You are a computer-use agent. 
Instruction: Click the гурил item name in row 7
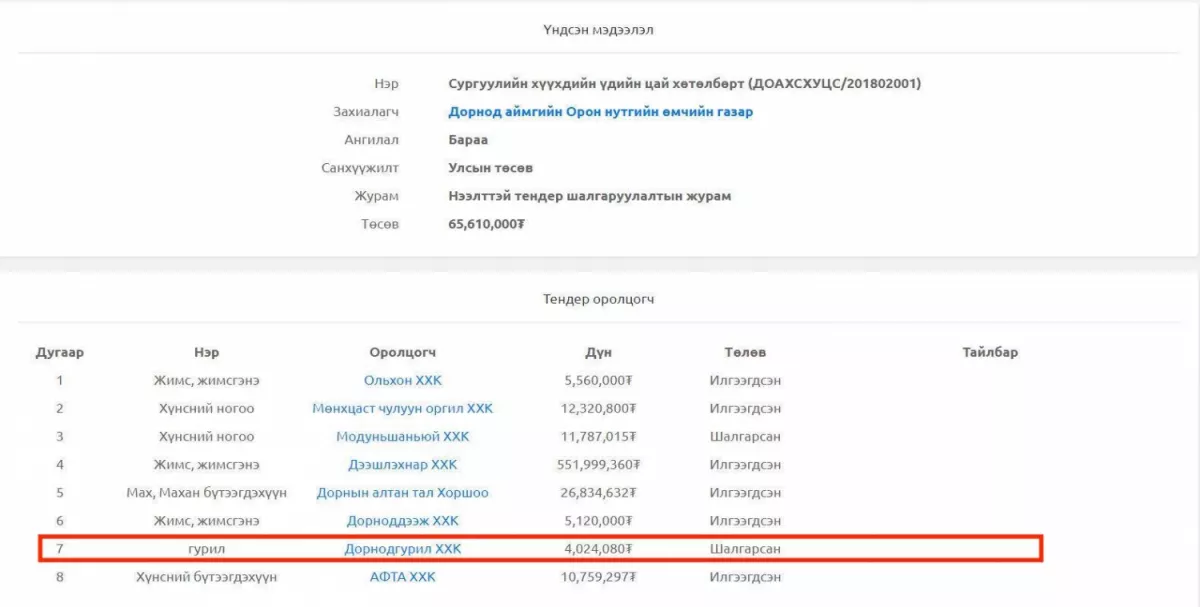click(207, 549)
